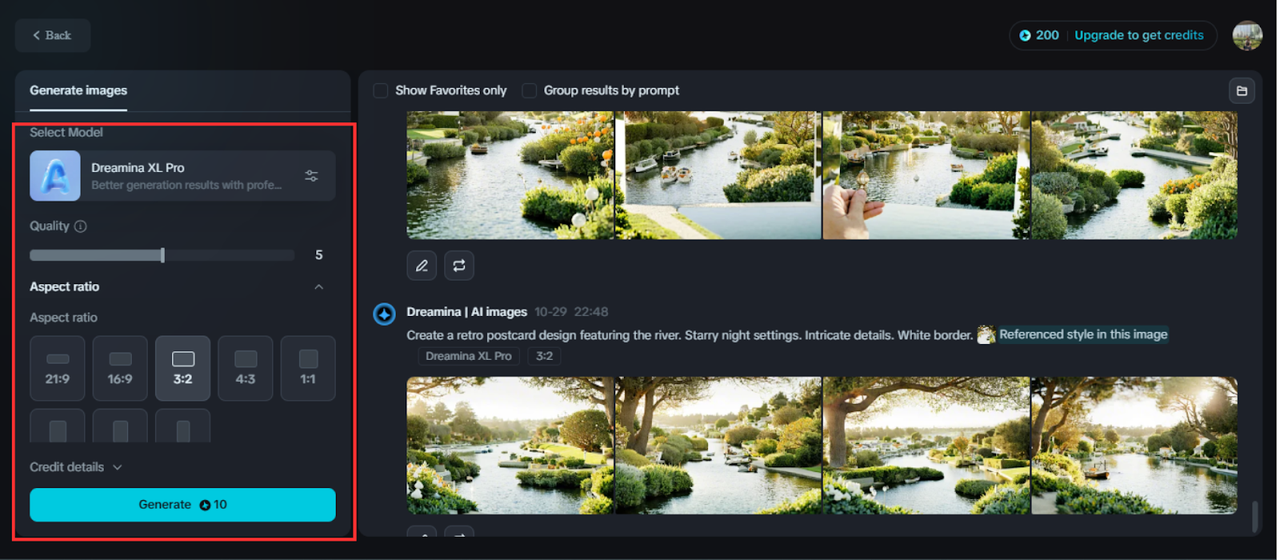Click Upgrade to get credits link
This screenshot has width=1280, height=560.
coord(1139,35)
